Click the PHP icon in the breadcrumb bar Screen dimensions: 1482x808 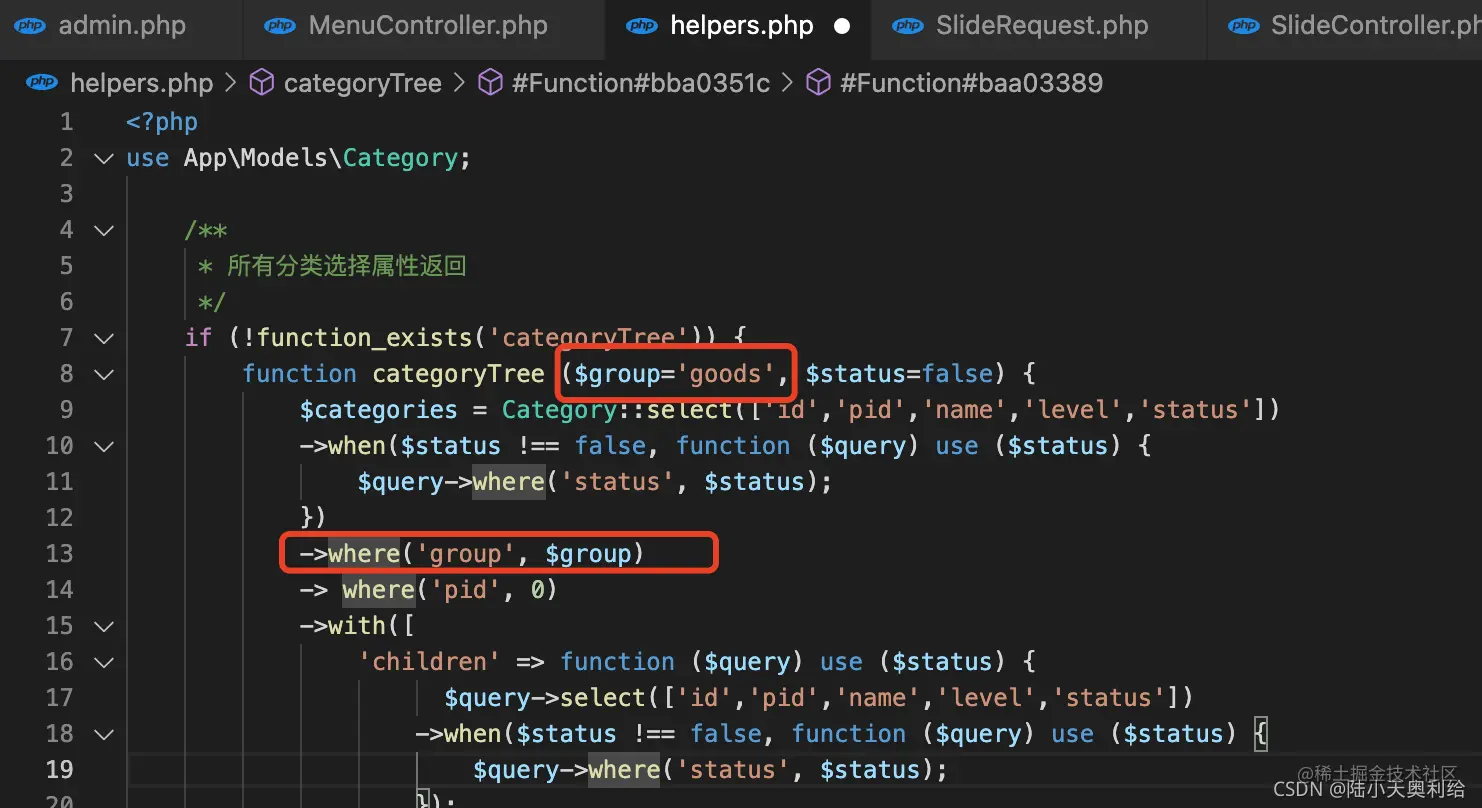(42, 82)
